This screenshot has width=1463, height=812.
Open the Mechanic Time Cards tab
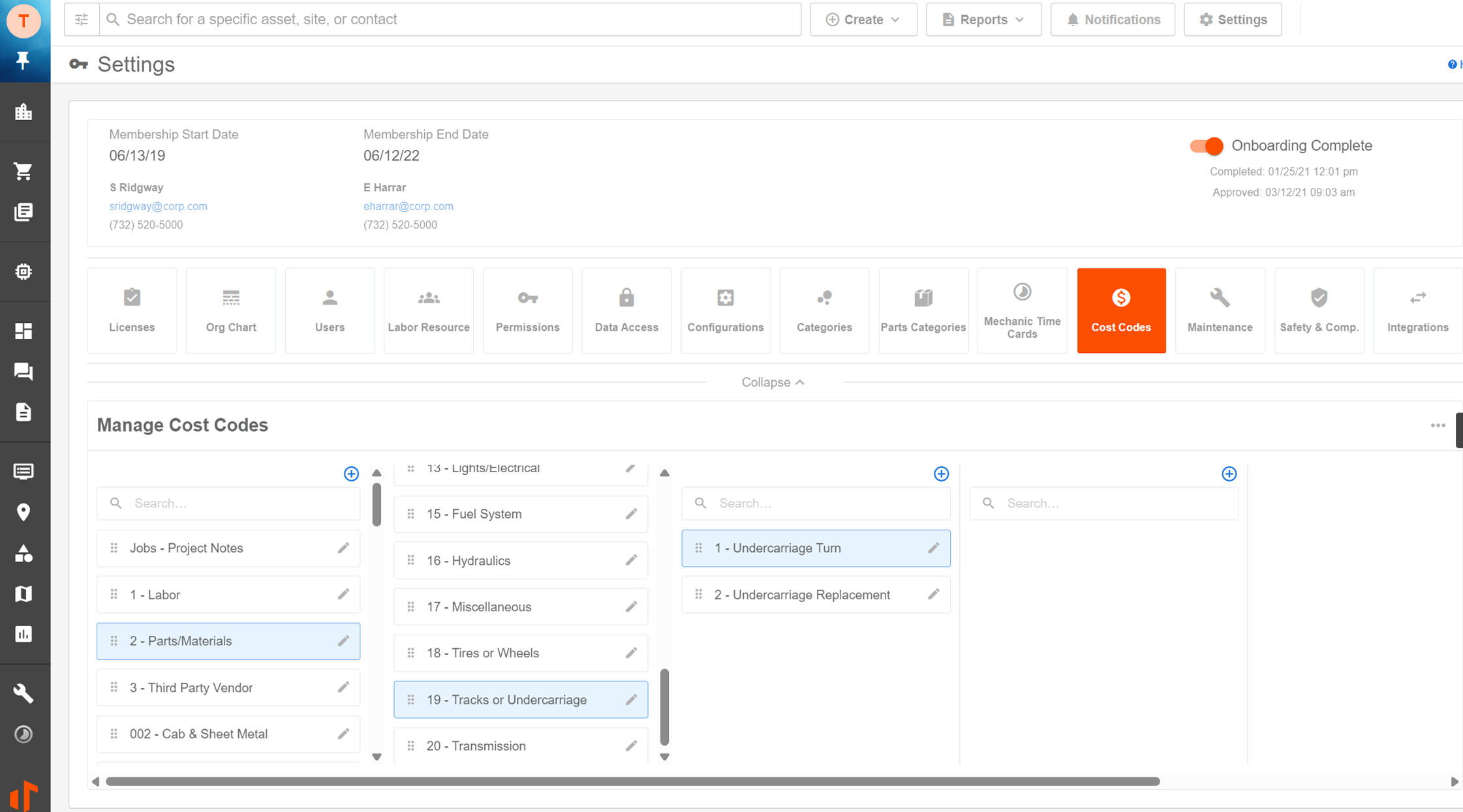[1021, 310]
